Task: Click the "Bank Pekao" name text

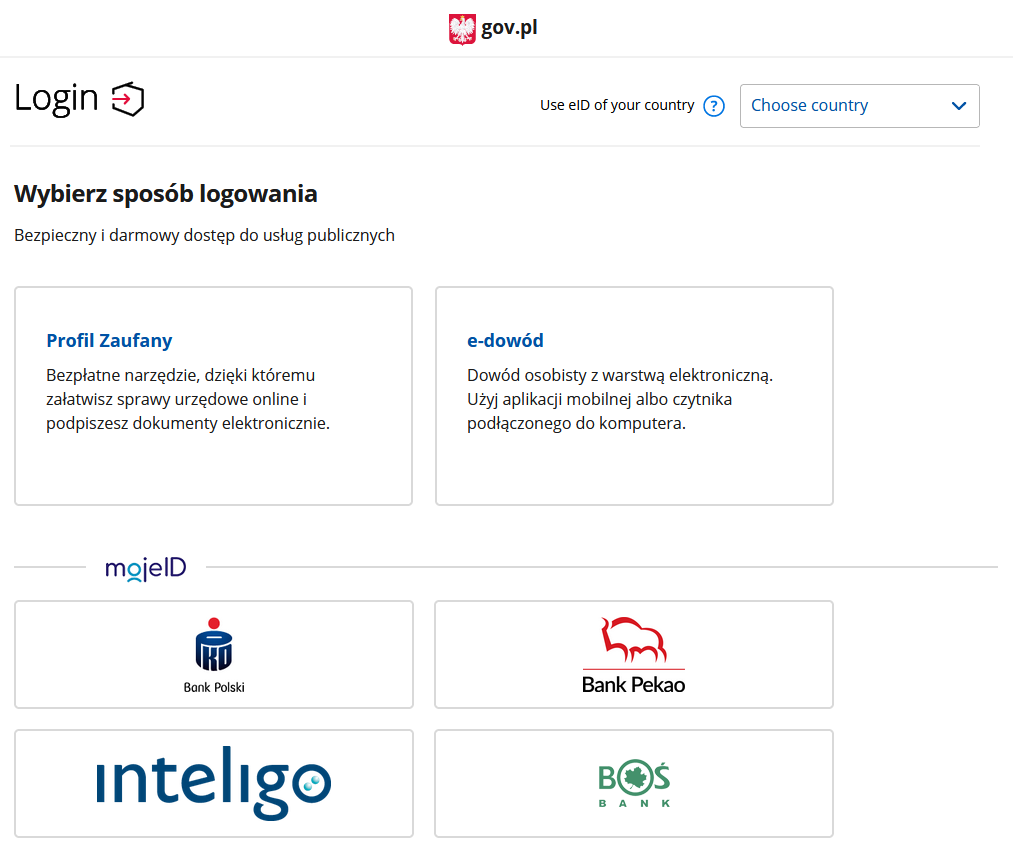Action: 633,685
